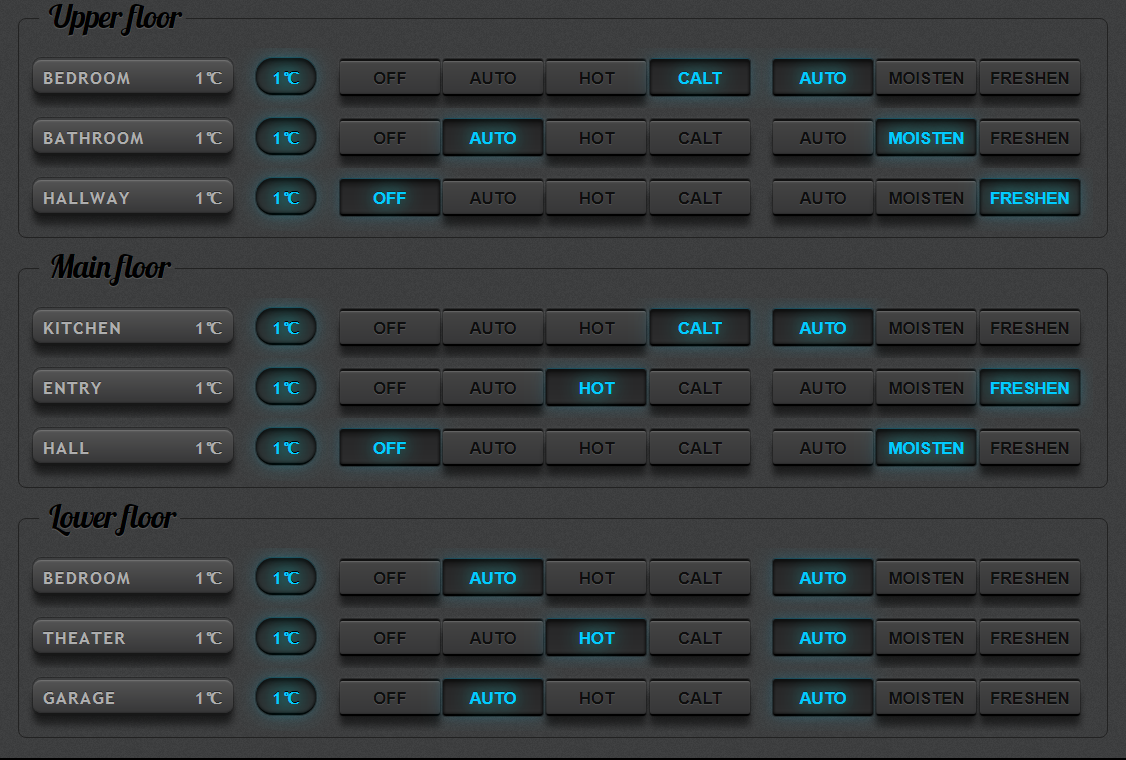This screenshot has width=1126, height=760.
Task: Turn OFF the Upper floor Bedroom climate
Action: point(389,78)
